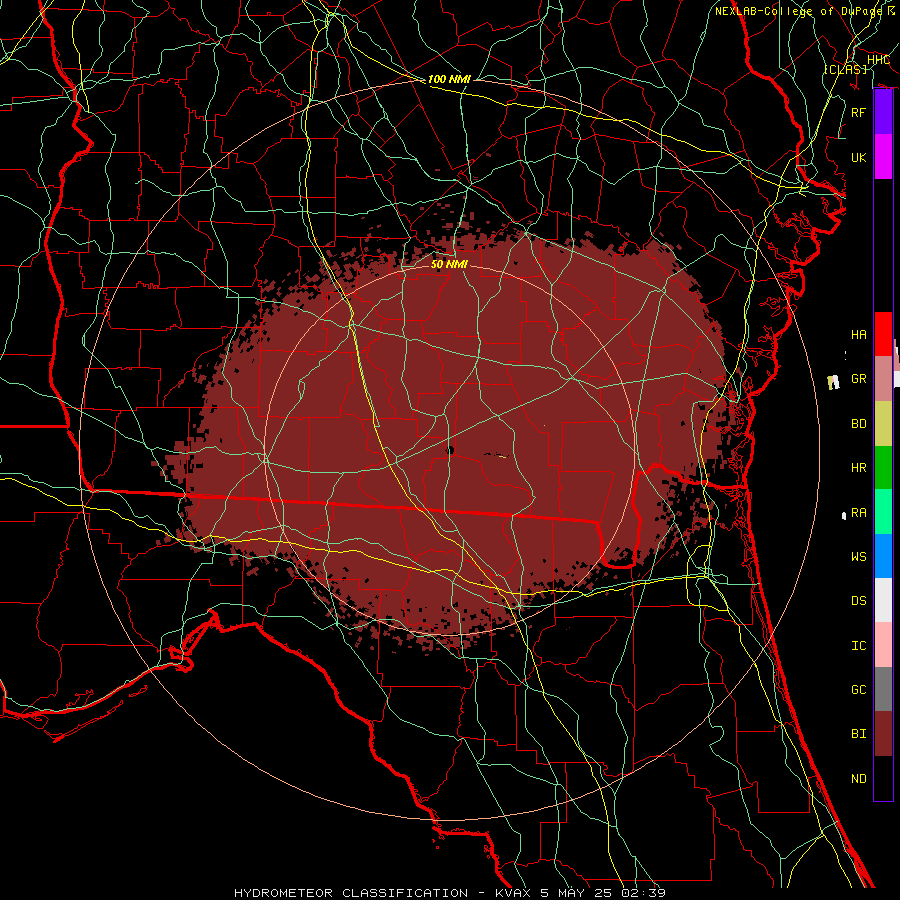Click the gray GC legend swatch

(883, 689)
